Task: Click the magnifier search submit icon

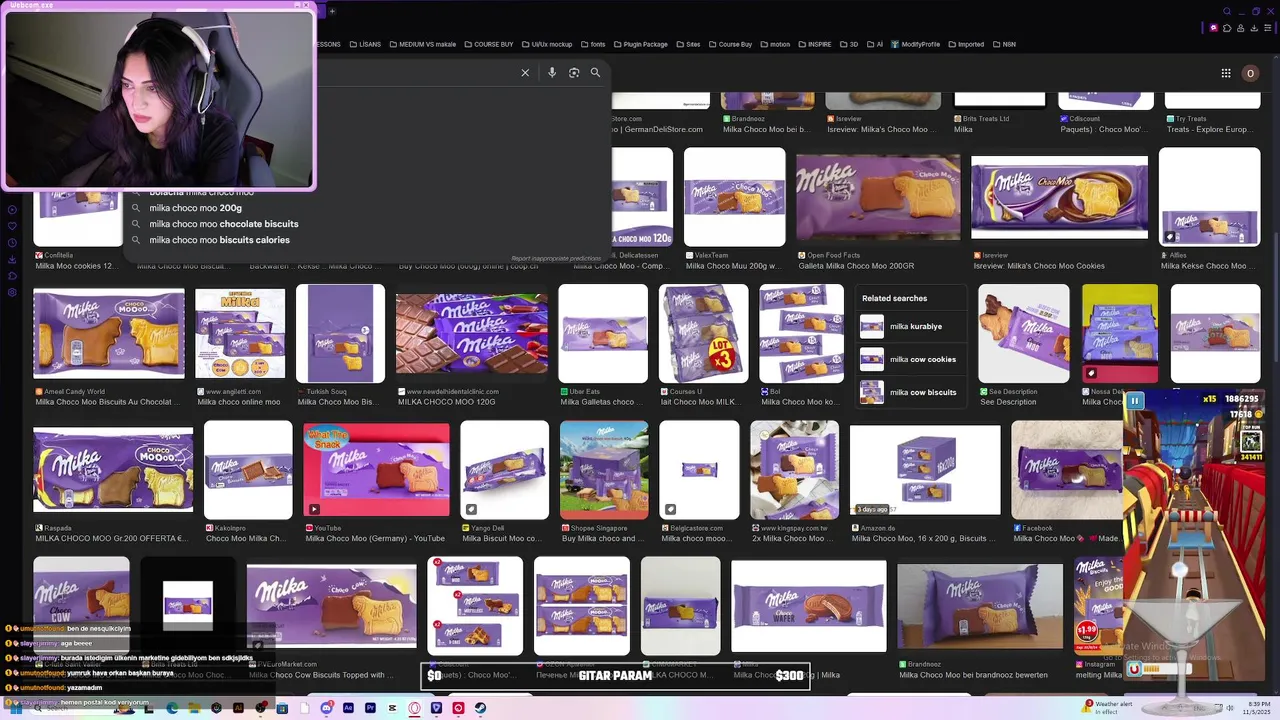Action: tap(595, 73)
